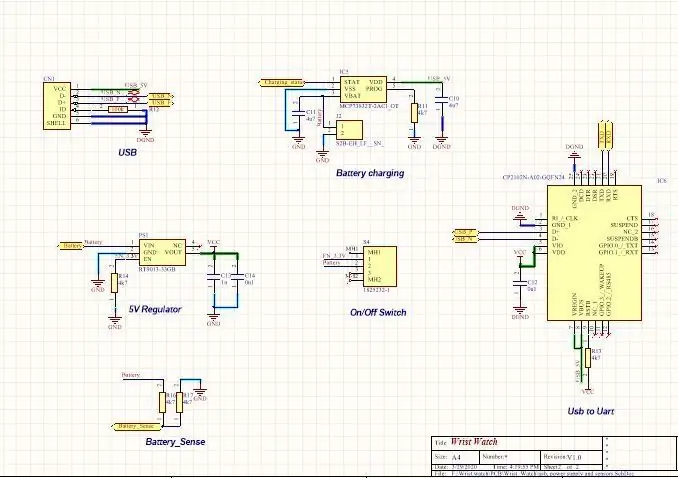
Task: Click the GND symbol beneath connector J2
Action: [322, 155]
